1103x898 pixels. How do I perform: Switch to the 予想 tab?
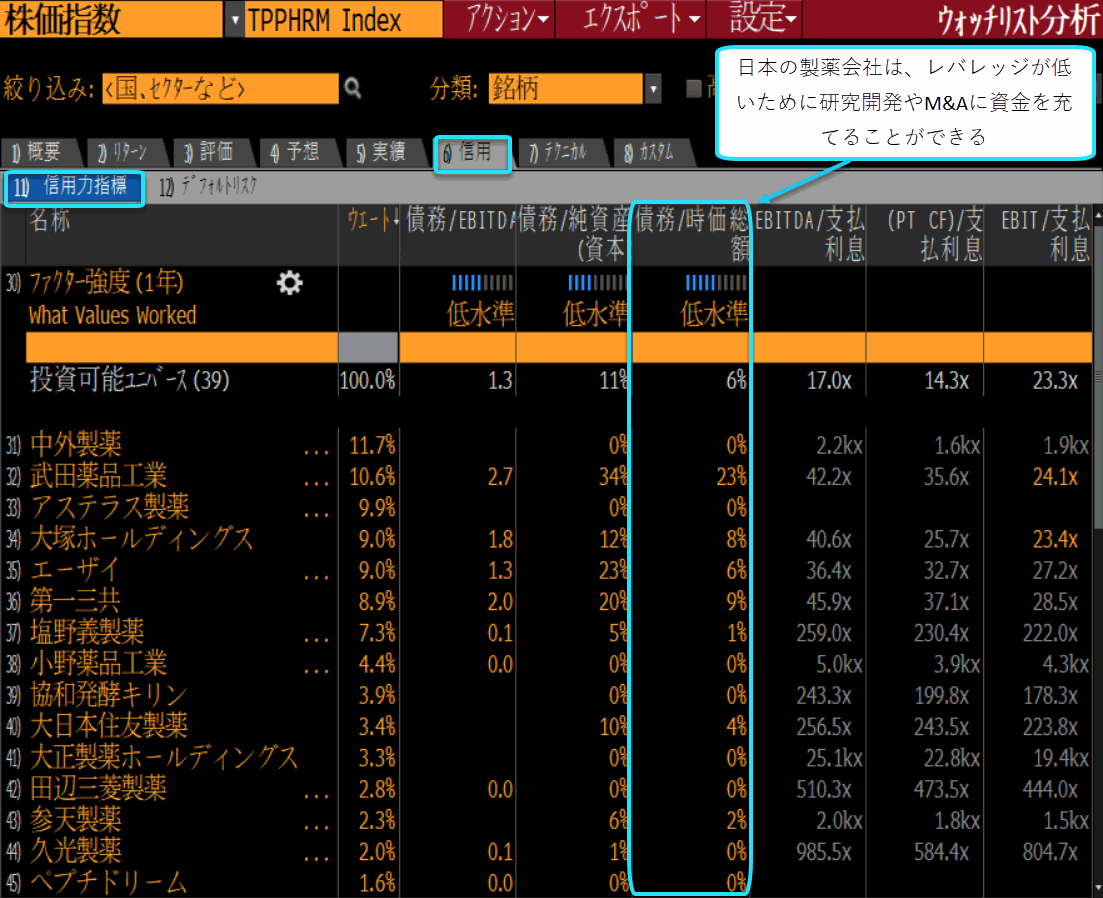[x=298, y=152]
